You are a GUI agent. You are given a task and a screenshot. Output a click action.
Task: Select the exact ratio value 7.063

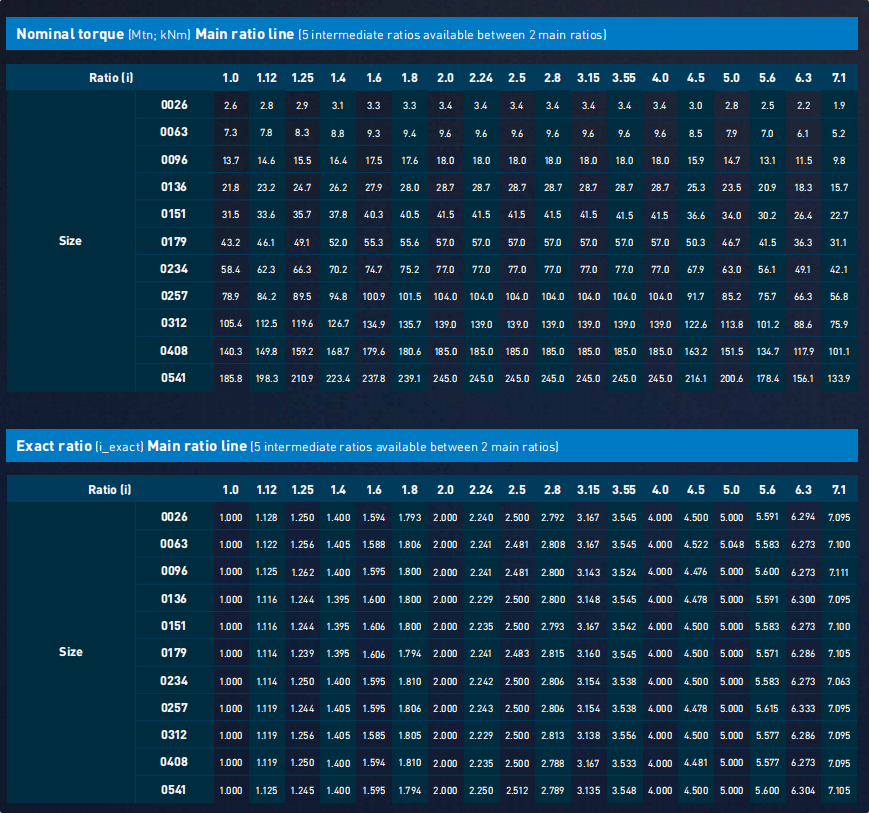pos(838,681)
